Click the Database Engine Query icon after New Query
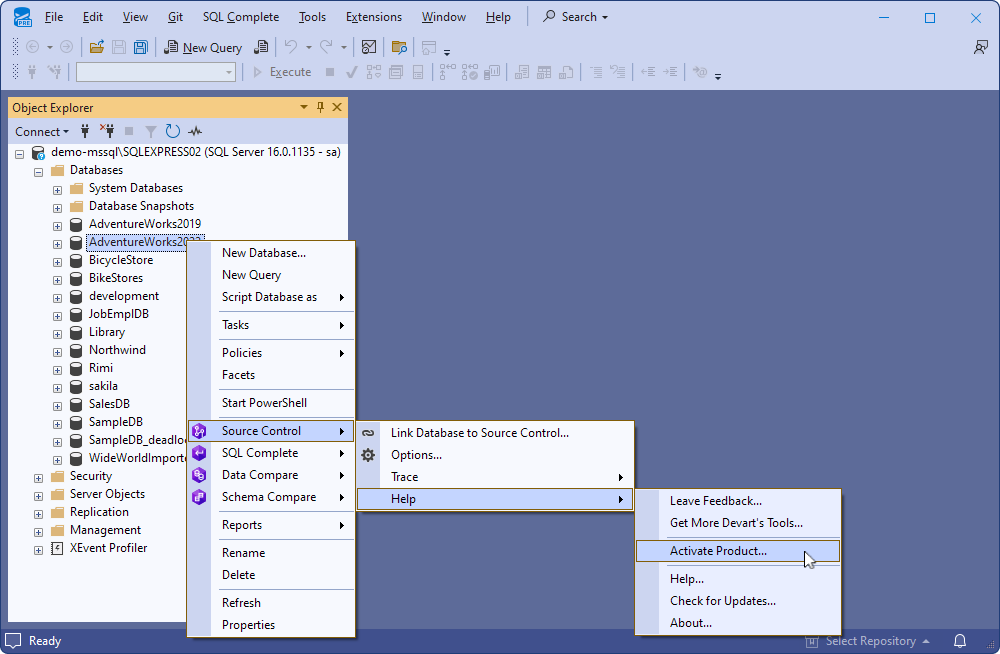Screen dimensions: 1000x654 [x=261, y=47]
